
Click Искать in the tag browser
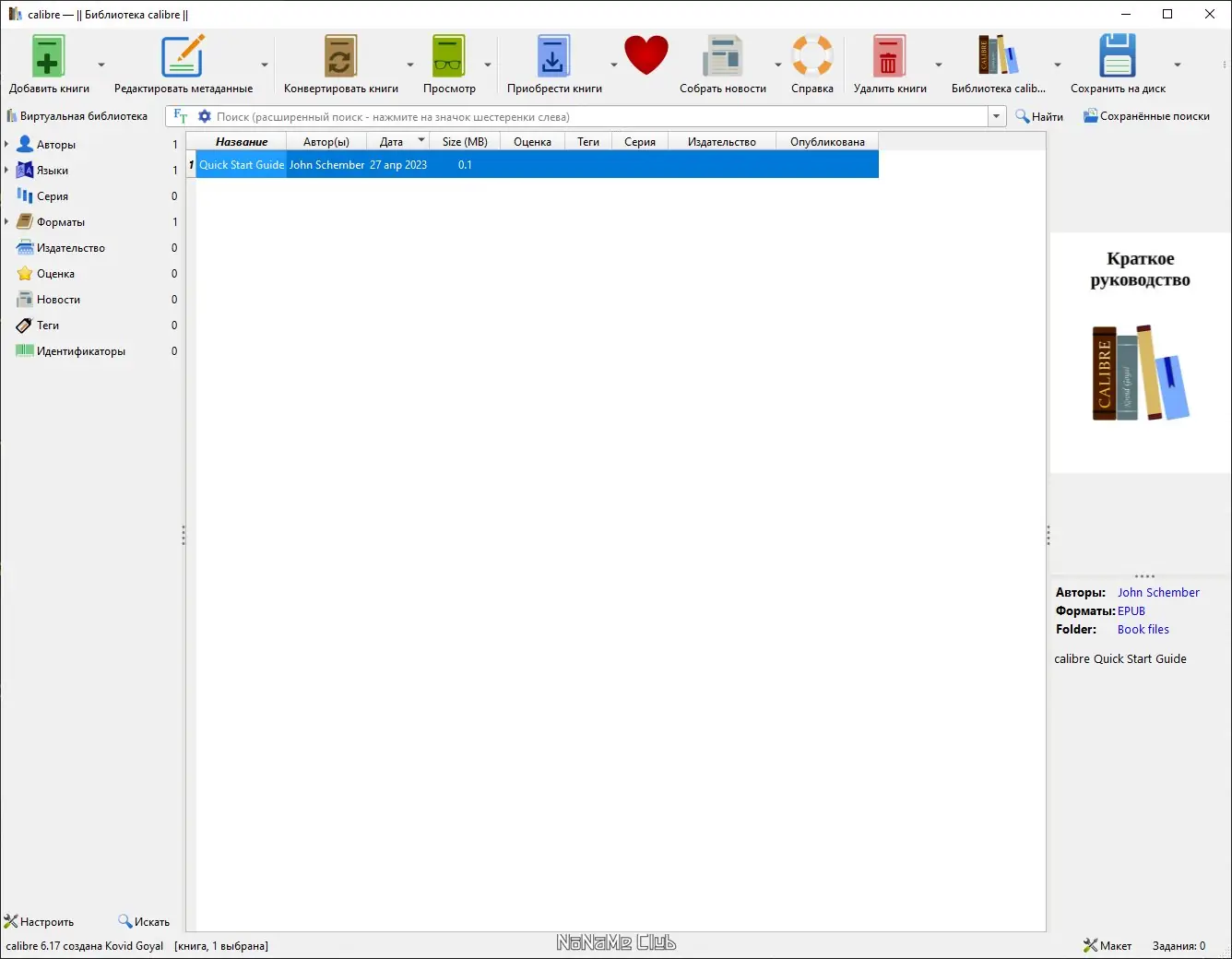[x=144, y=921]
